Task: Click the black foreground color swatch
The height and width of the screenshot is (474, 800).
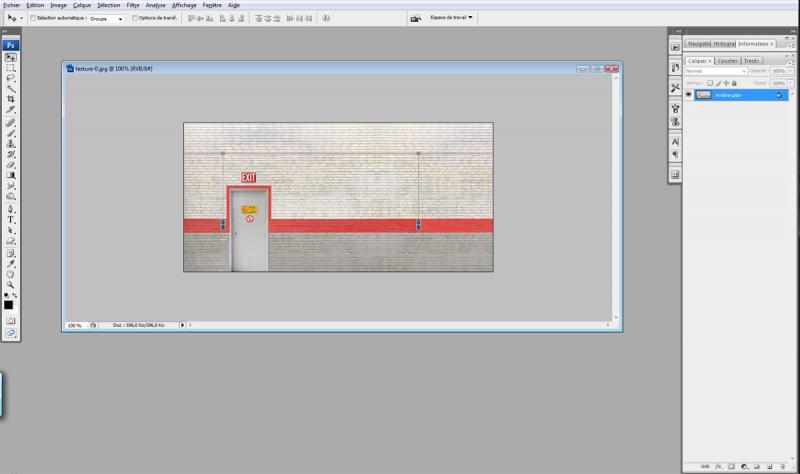Action: 8,304
